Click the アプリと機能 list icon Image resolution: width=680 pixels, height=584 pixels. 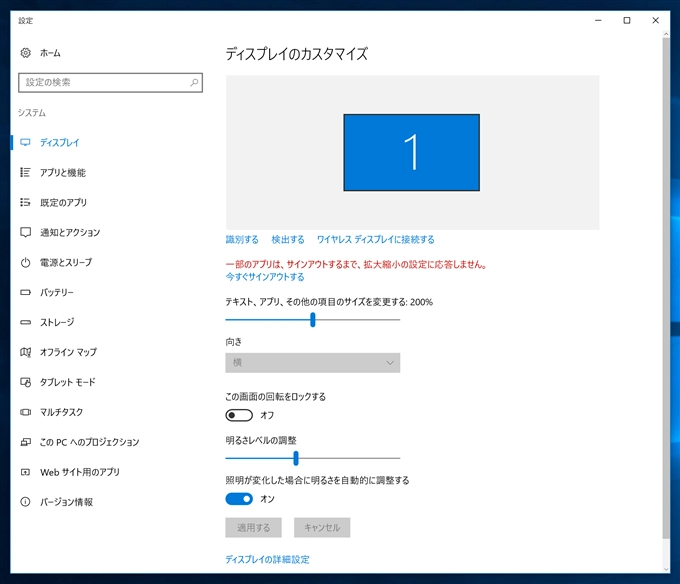pyautogui.click(x=26, y=172)
